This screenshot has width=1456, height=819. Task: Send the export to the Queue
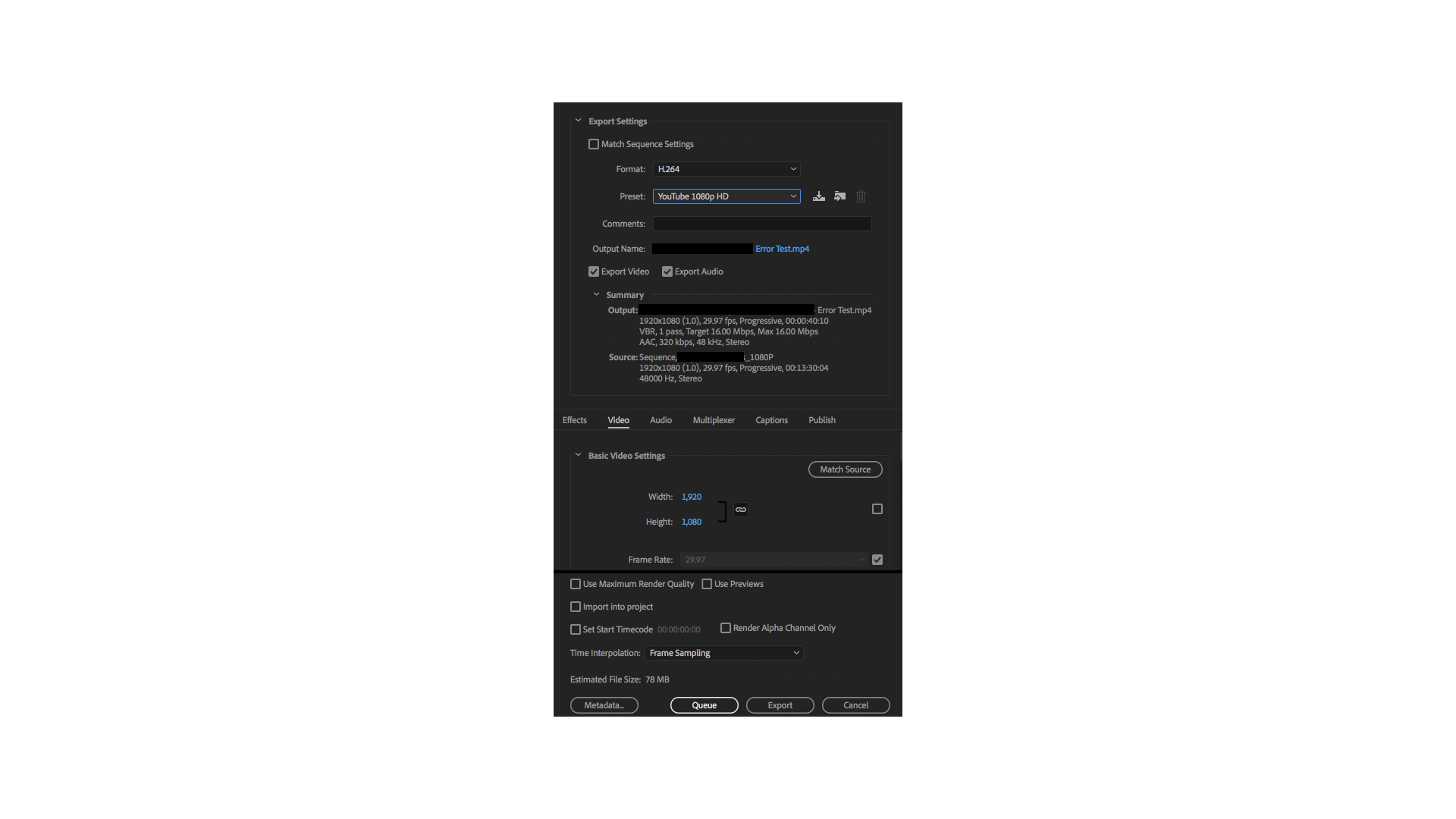point(704,704)
